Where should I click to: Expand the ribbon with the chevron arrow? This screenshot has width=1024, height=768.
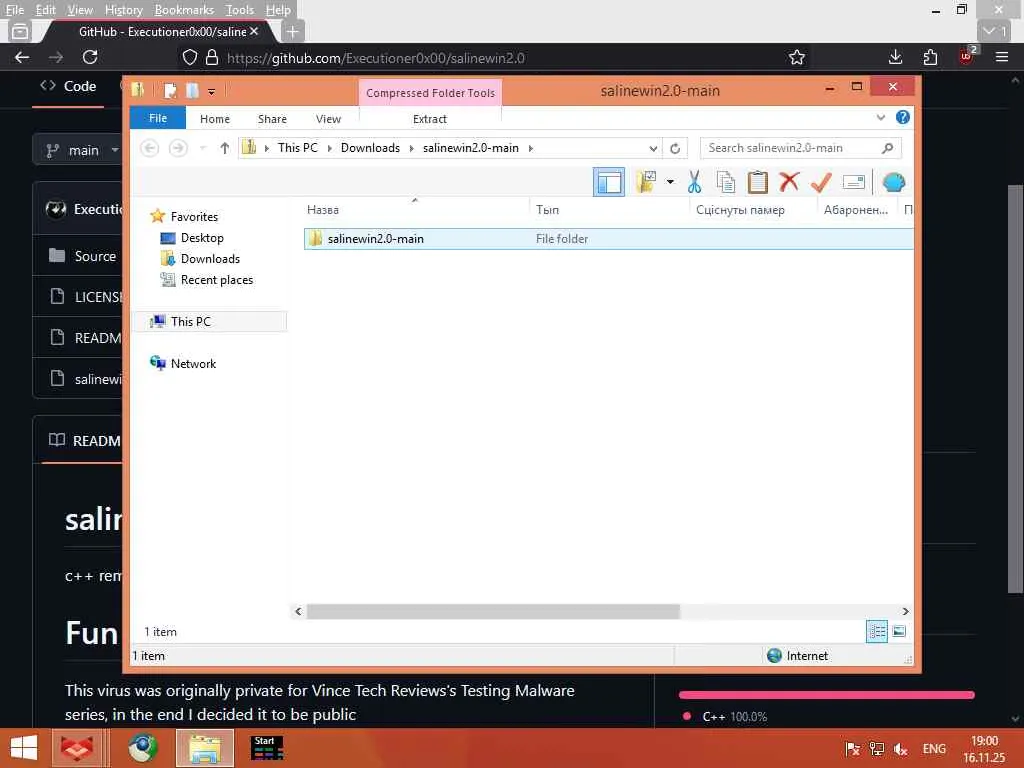coord(881,118)
